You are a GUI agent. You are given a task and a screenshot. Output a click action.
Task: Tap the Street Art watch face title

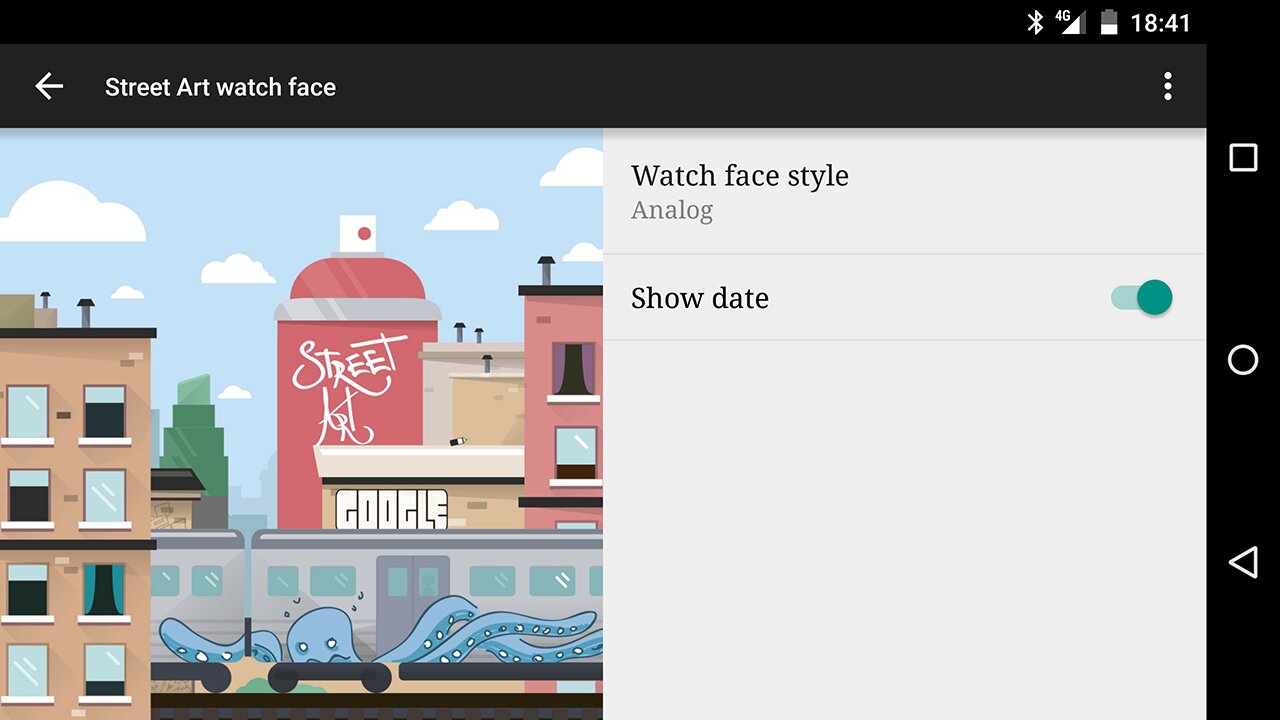tap(220, 87)
